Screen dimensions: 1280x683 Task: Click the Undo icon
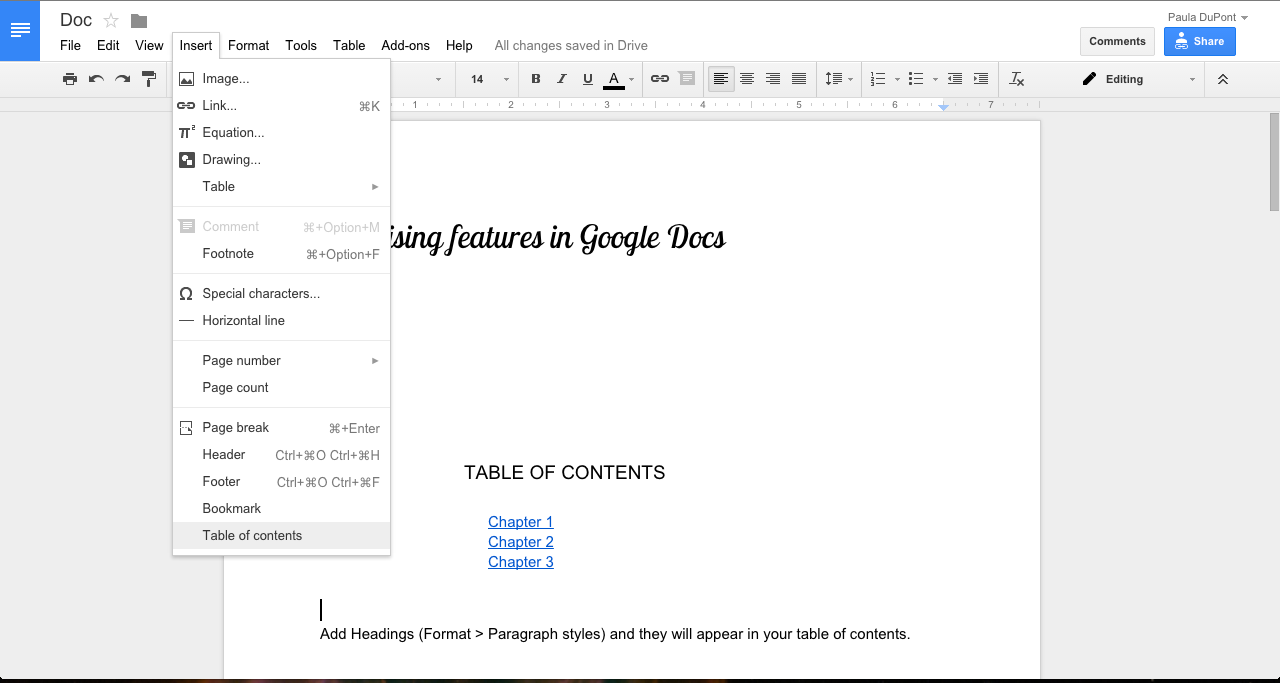95,79
